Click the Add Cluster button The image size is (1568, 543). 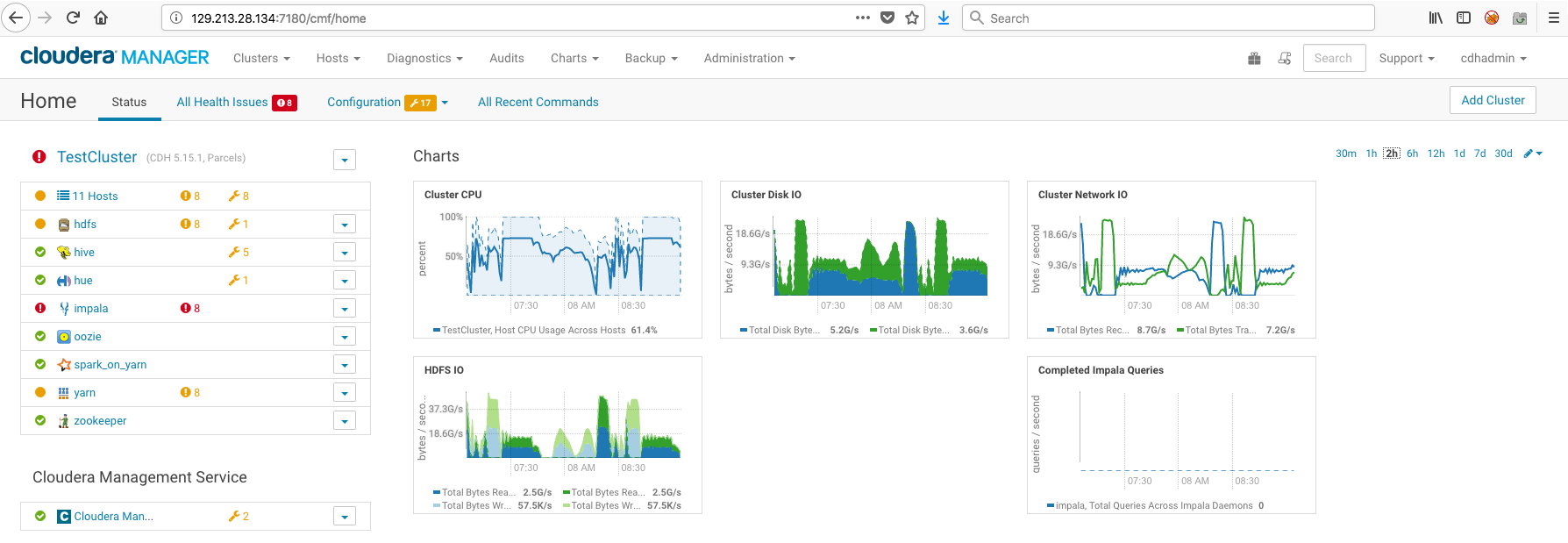[x=1493, y=100]
